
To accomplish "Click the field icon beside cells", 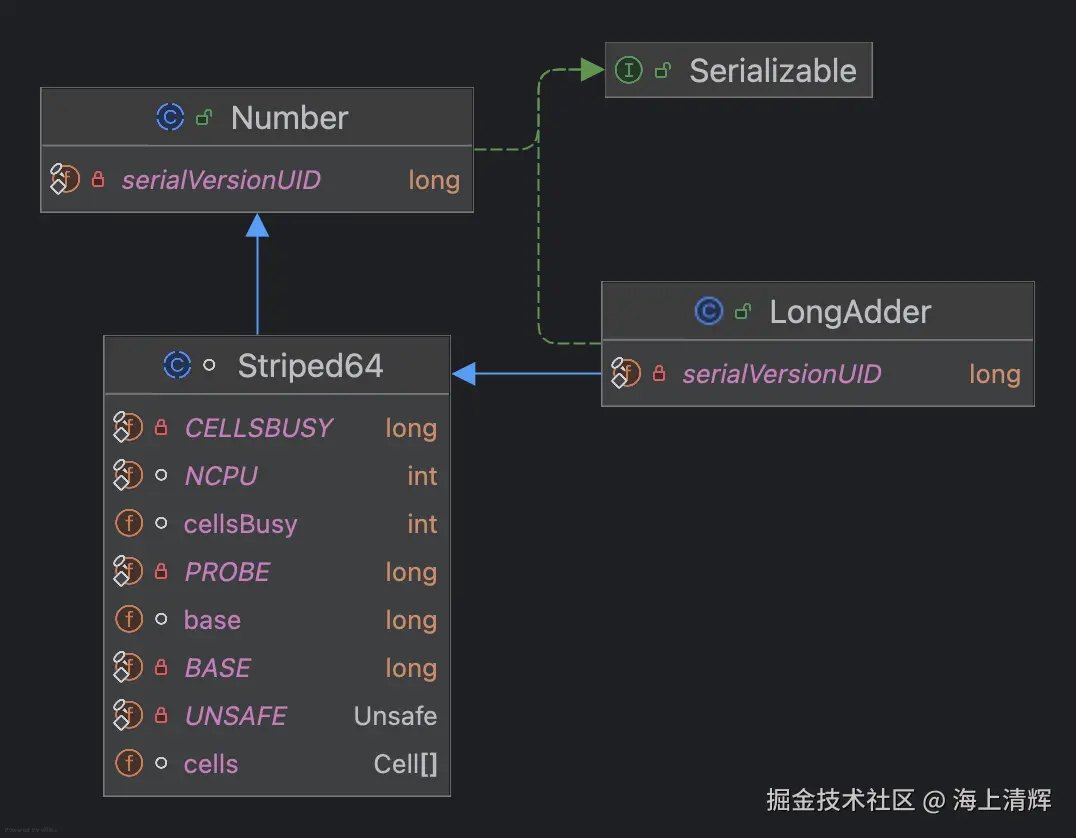I will coord(129,763).
